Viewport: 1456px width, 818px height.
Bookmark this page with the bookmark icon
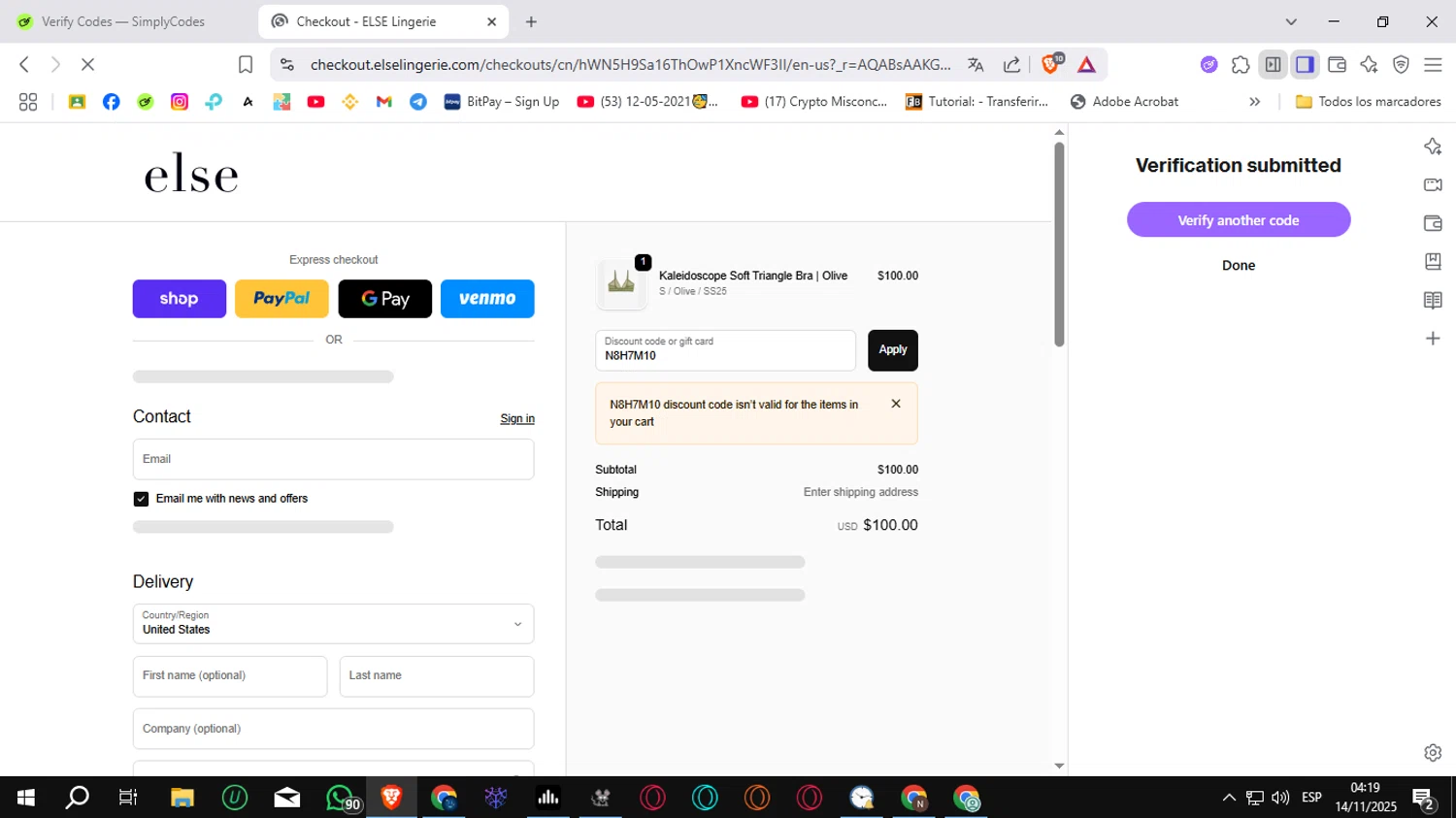coord(246,64)
